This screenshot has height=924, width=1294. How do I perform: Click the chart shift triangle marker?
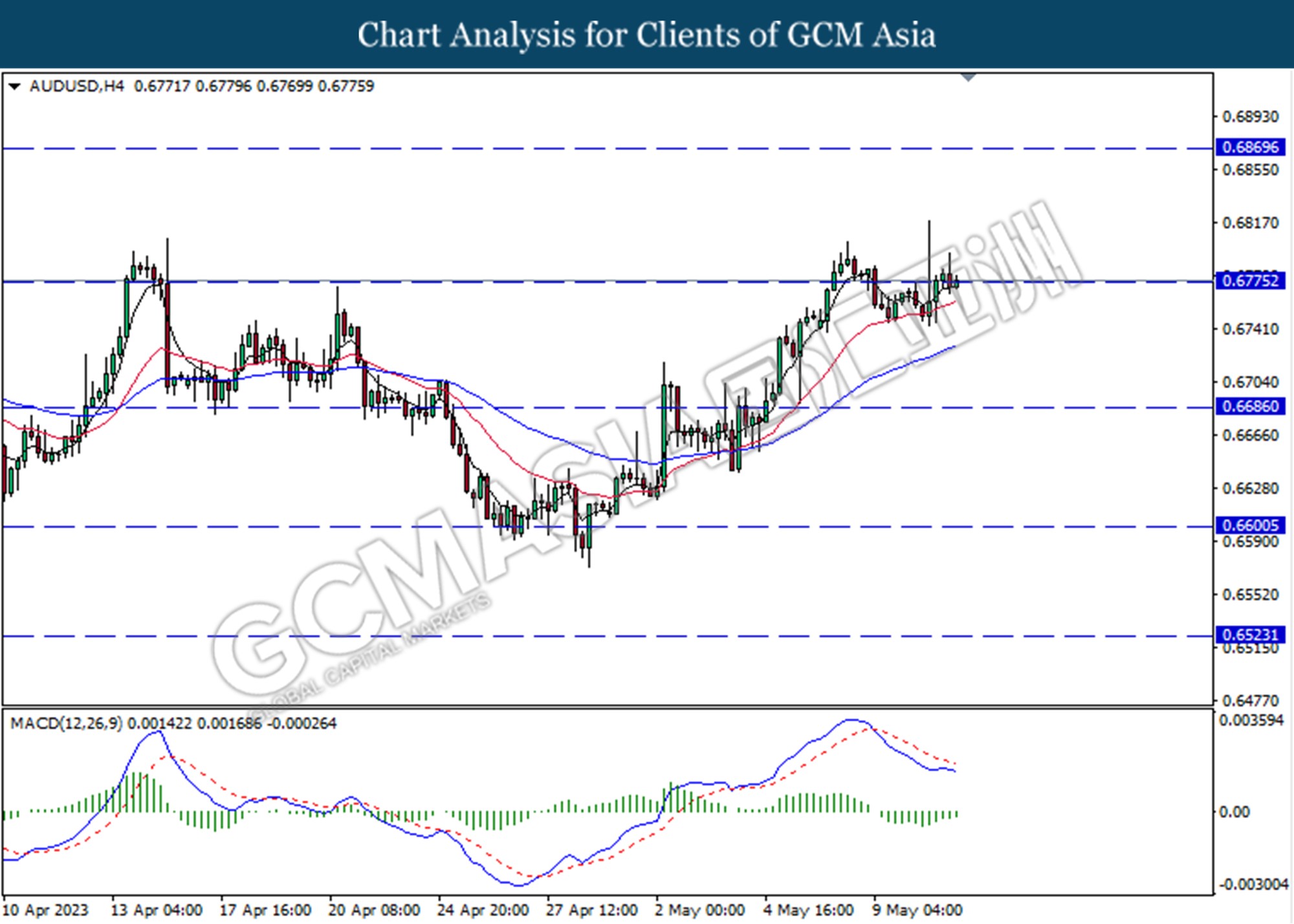click(x=969, y=78)
